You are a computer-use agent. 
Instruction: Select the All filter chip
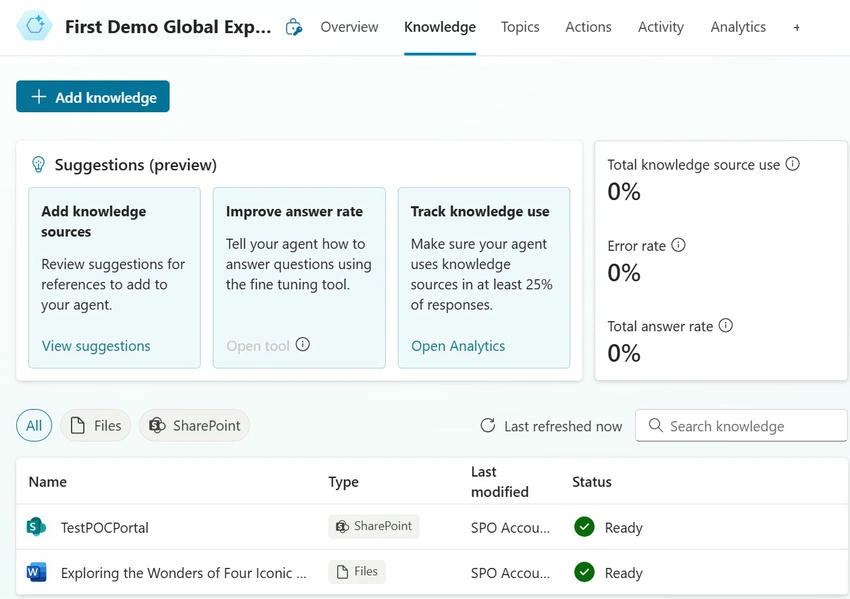[x=34, y=426]
